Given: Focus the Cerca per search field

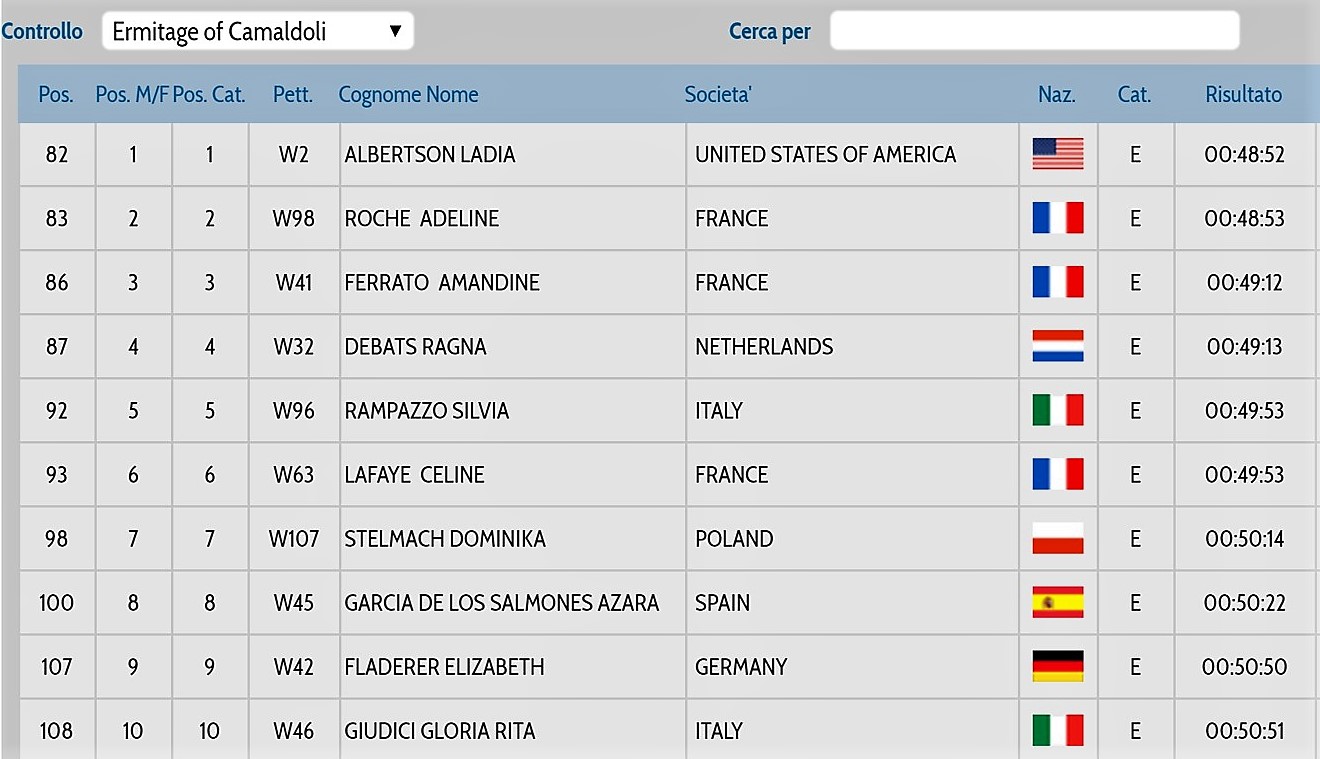Looking at the screenshot, I should coord(1034,30).
